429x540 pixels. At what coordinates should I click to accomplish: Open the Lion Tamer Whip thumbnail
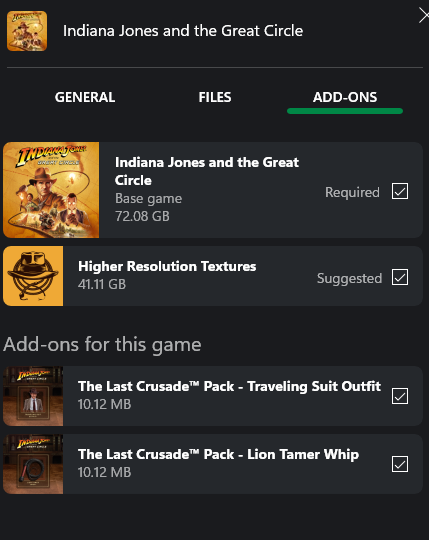click(33, 464)
